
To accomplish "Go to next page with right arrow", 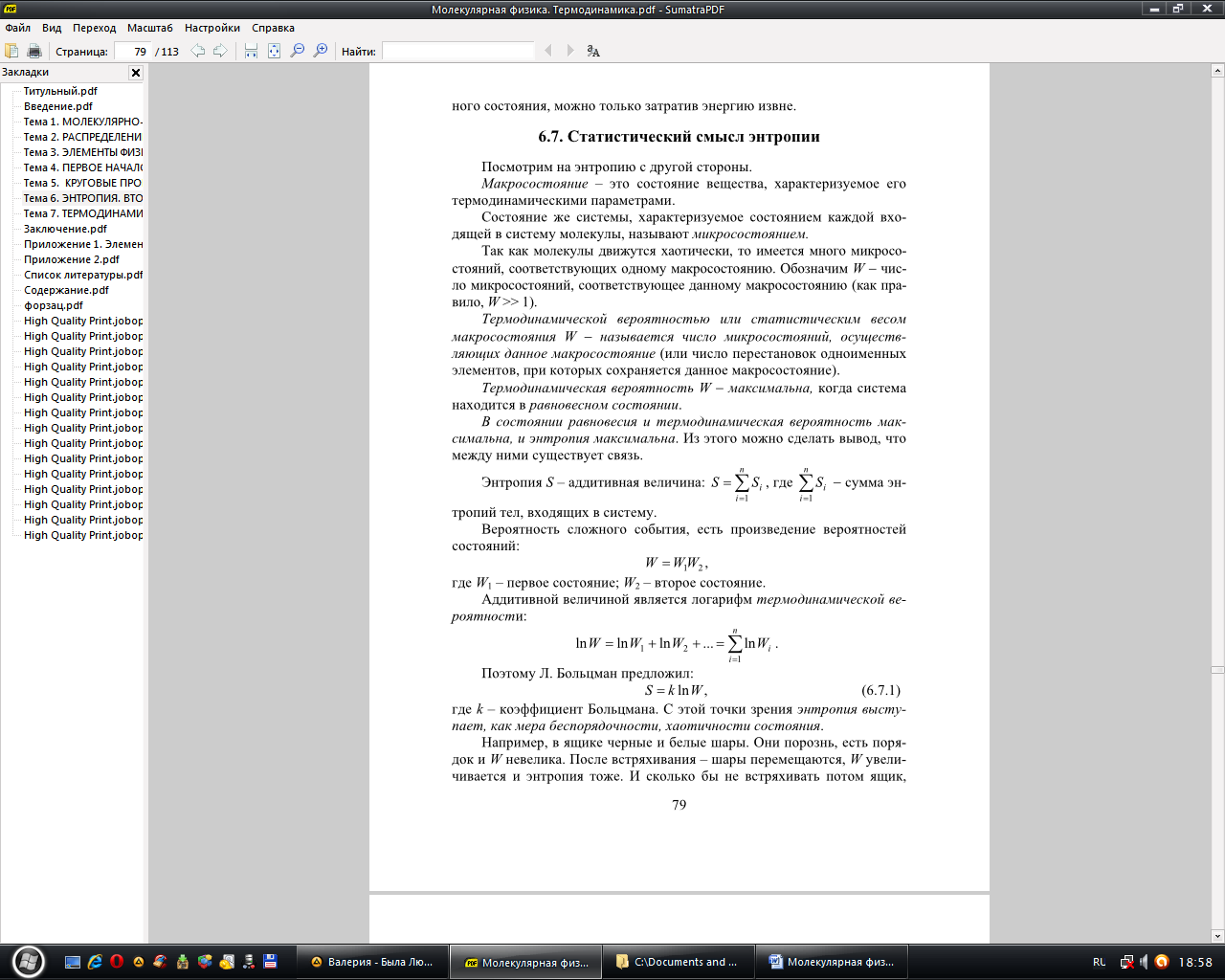I will click(220, 51).
